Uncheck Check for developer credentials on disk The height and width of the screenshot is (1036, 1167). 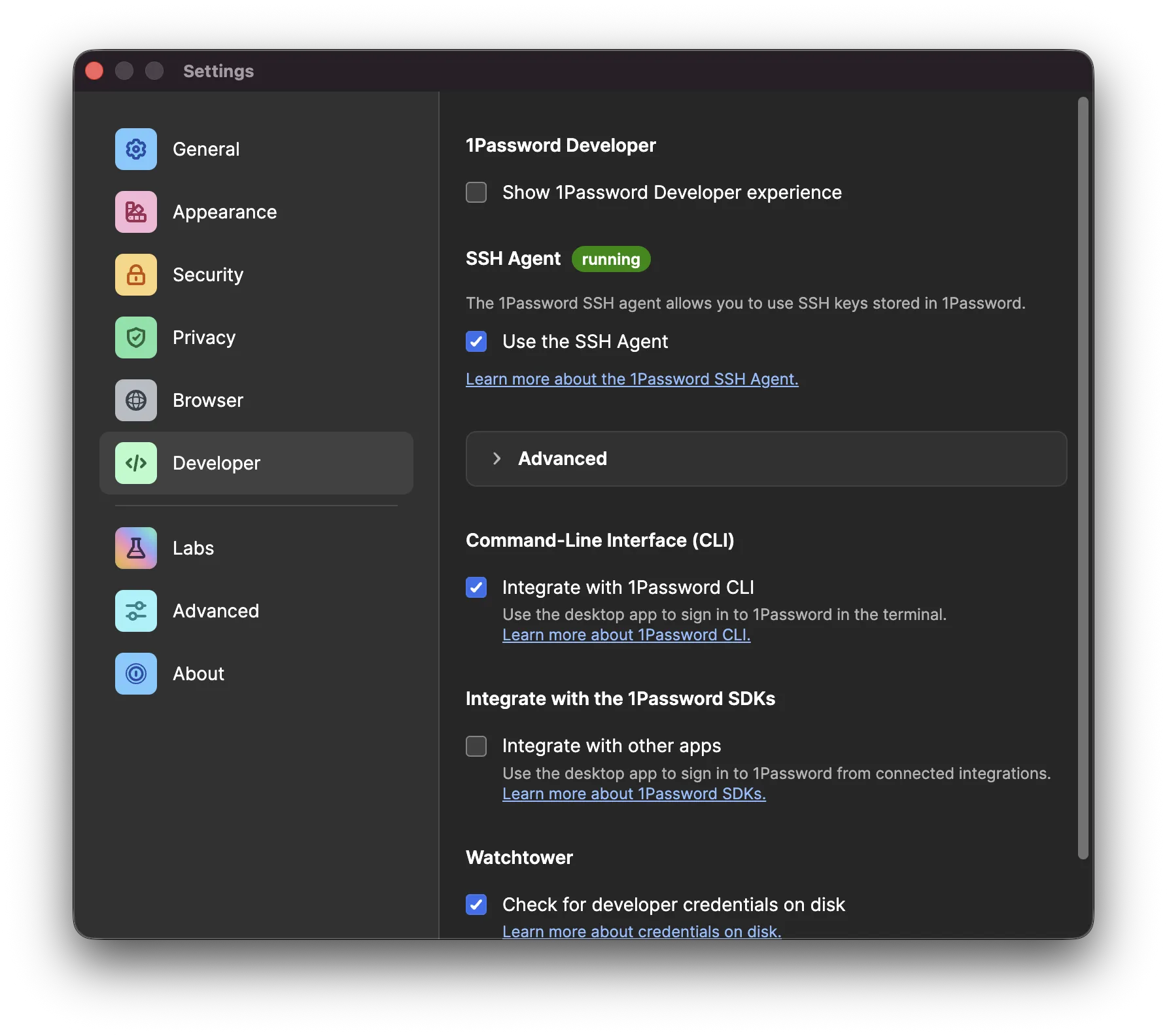coord(476,905)
